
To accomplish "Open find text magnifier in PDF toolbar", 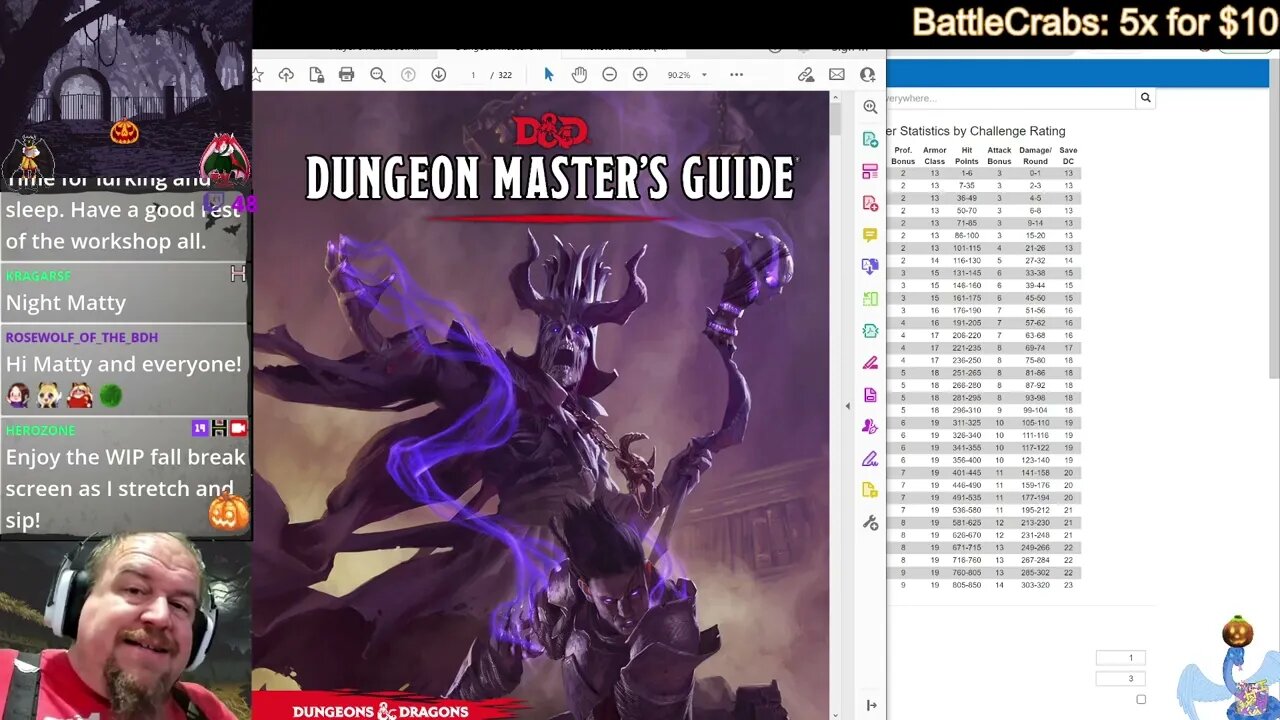I will [377, 75].
